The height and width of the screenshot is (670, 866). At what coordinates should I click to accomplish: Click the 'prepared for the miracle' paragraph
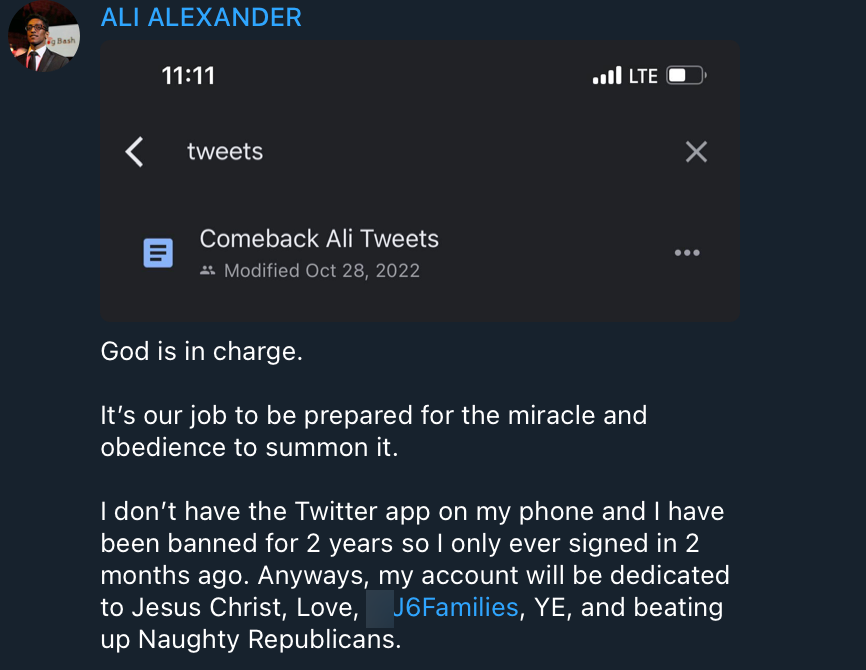click(374, 430)
